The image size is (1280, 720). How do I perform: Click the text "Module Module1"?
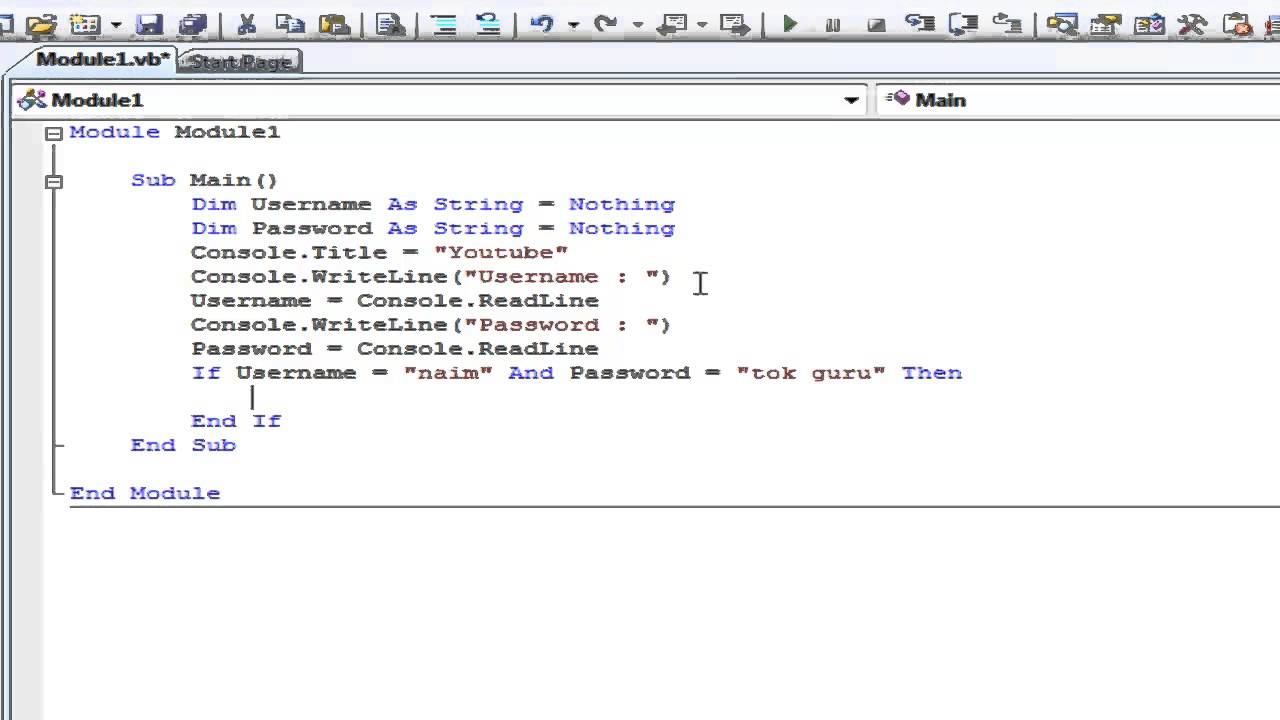[x=175, y=132]
